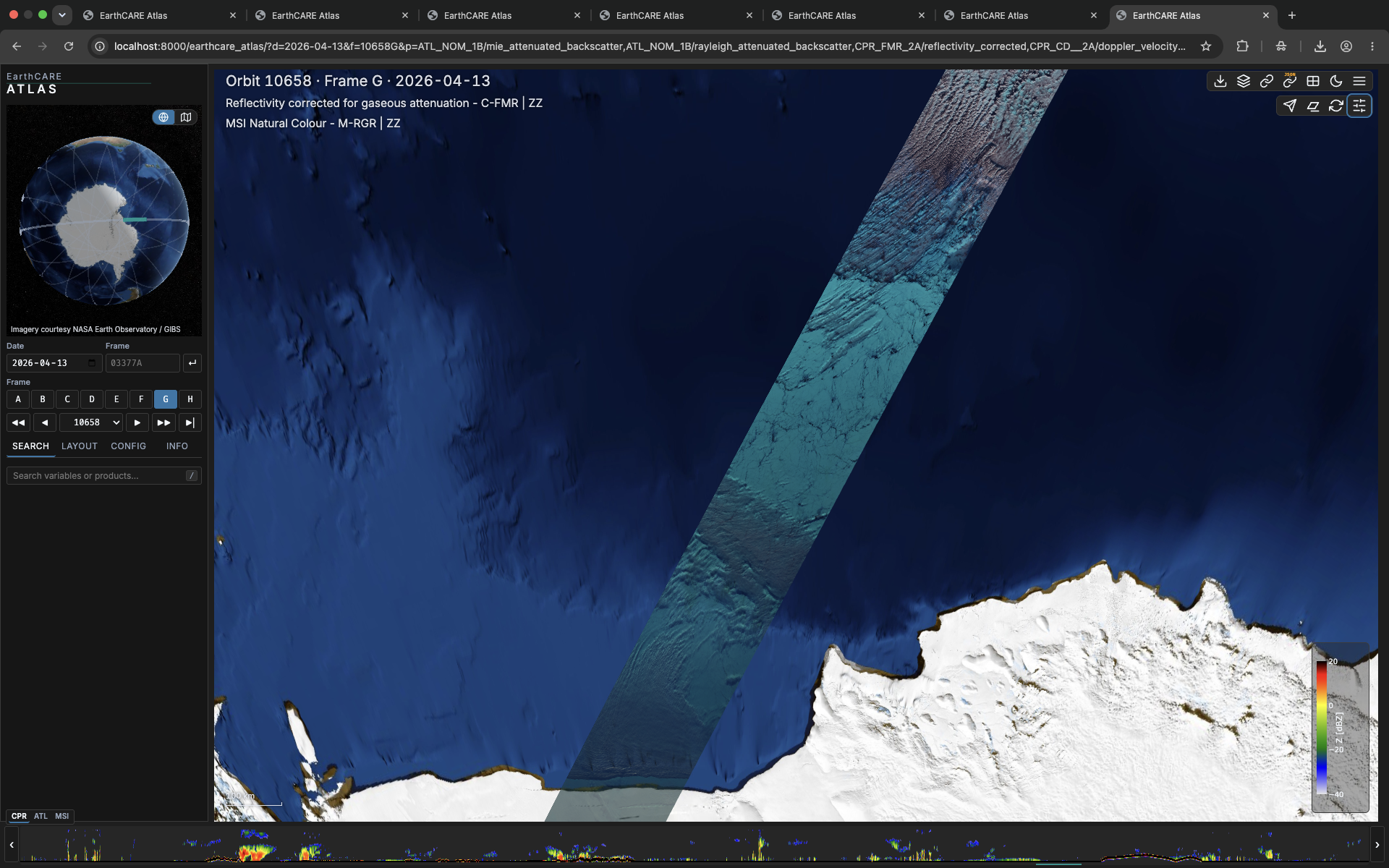This screenshot has width=1389, height=868.
Task: Switch mini view to globe mode
Action: (x=163, y=117)
